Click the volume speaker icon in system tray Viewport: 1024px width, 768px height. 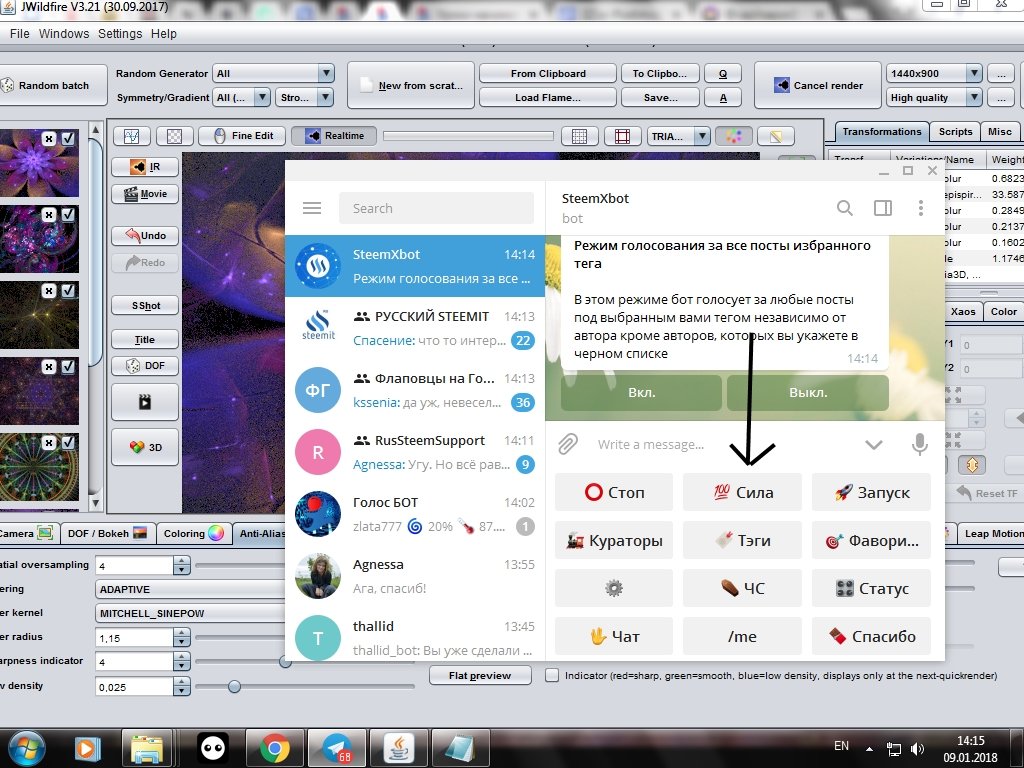tap(918, 748)
